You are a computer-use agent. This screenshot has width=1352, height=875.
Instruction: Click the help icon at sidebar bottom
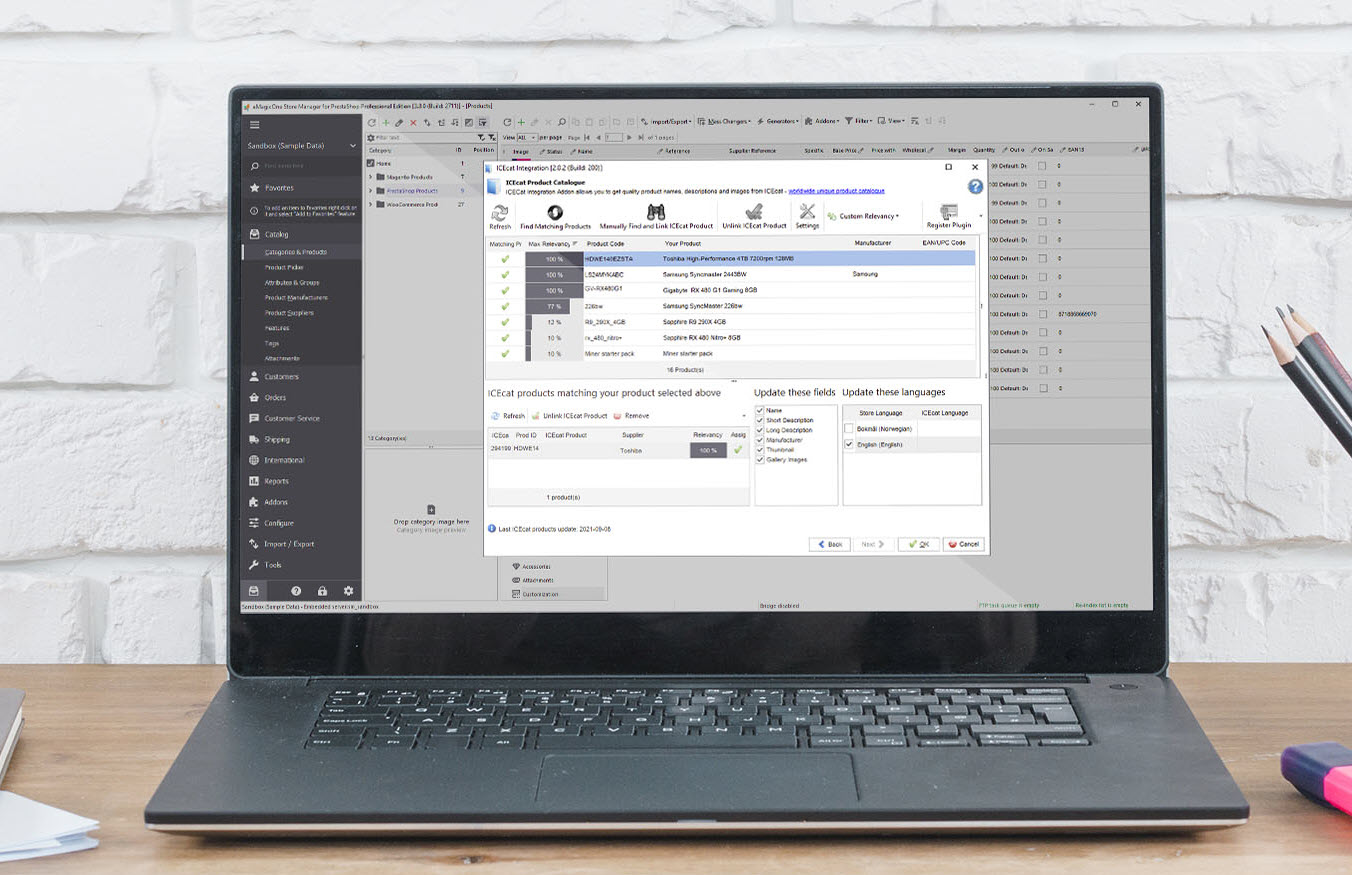[x=296, y=591]
